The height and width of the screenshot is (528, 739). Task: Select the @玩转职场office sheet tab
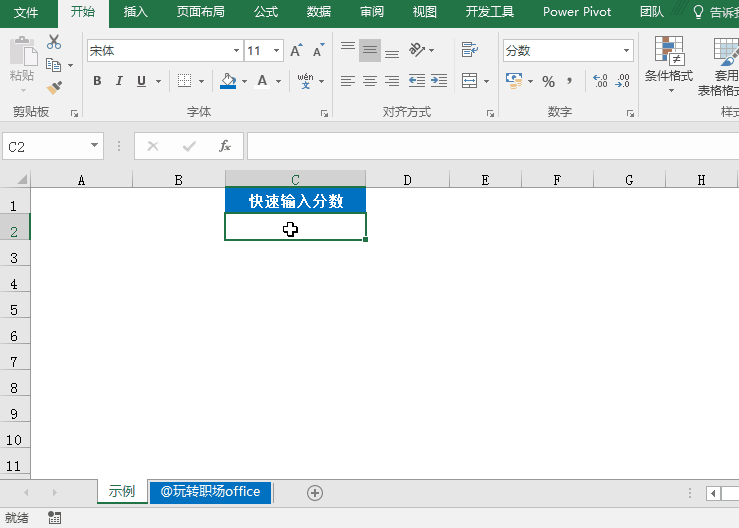(210, 491)
